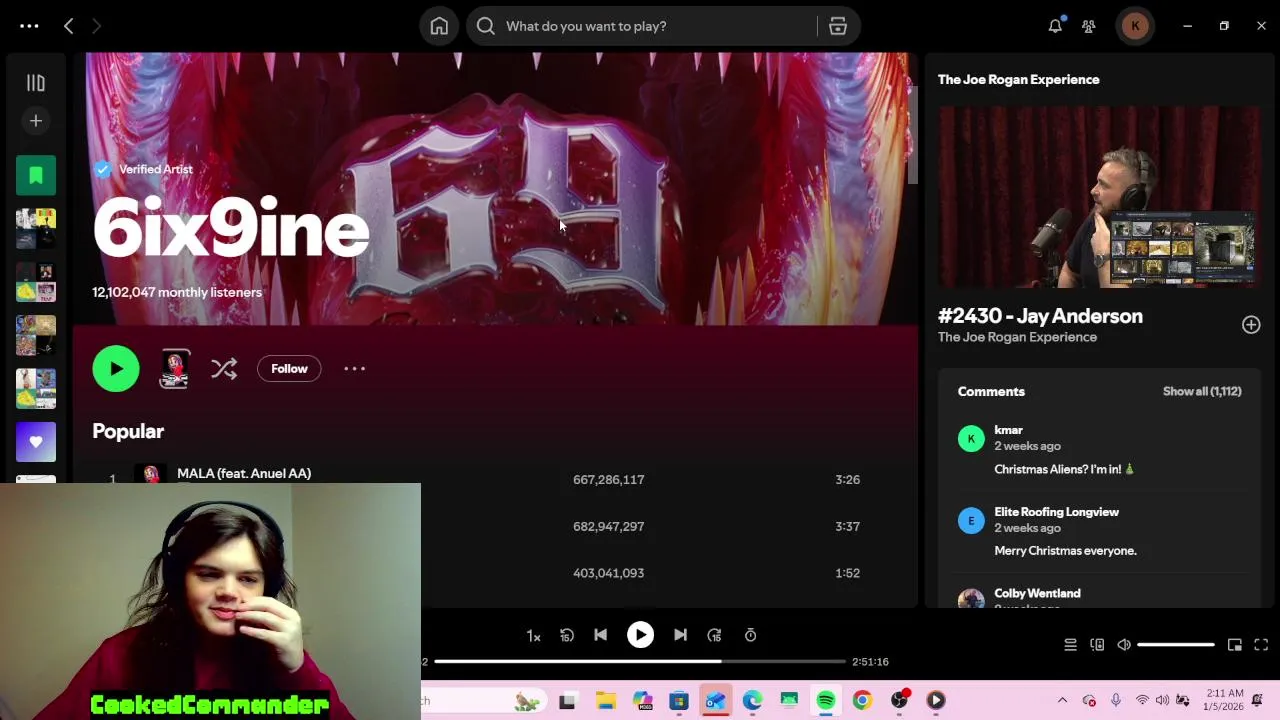This screenshot has height=720, width=1280.
Task: Click the 403,041,093 play count row
Action: [608, 573]
